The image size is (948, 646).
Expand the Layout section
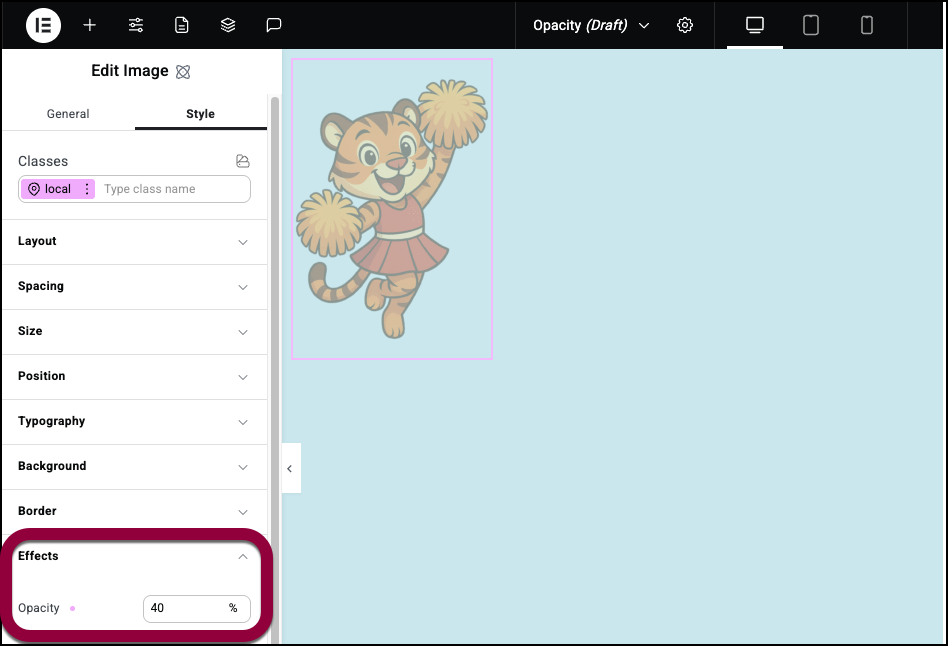click(134, 241)
